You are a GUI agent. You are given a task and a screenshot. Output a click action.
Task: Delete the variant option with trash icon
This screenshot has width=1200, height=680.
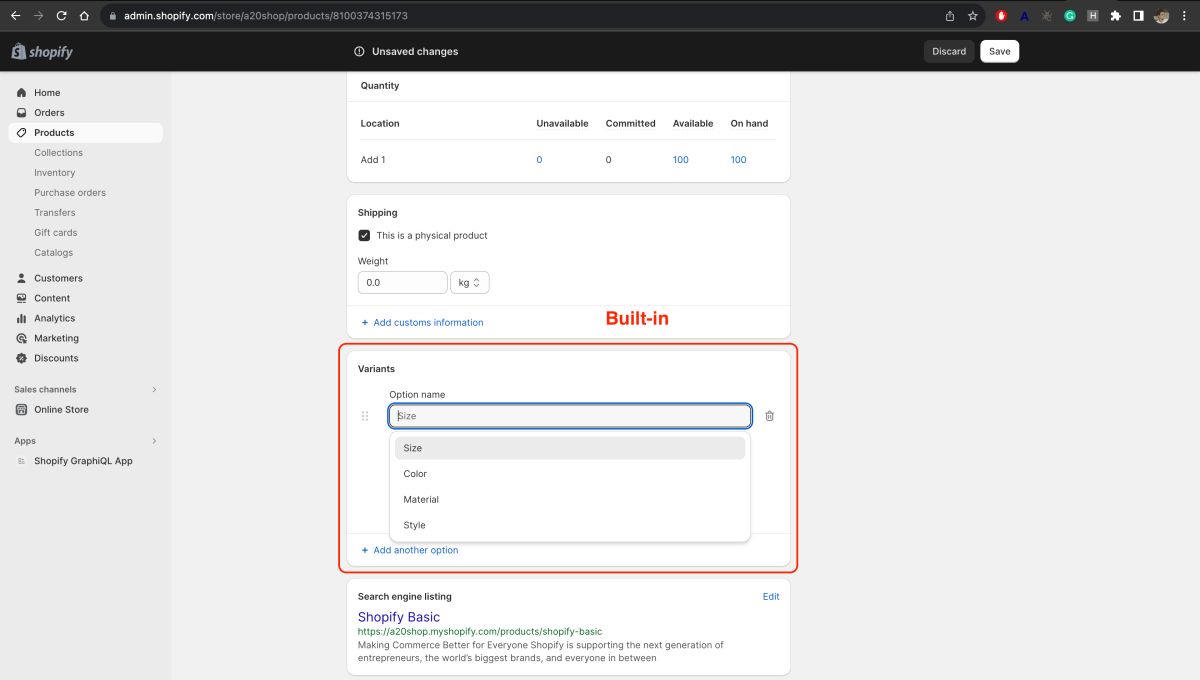(x=769, y=416)
